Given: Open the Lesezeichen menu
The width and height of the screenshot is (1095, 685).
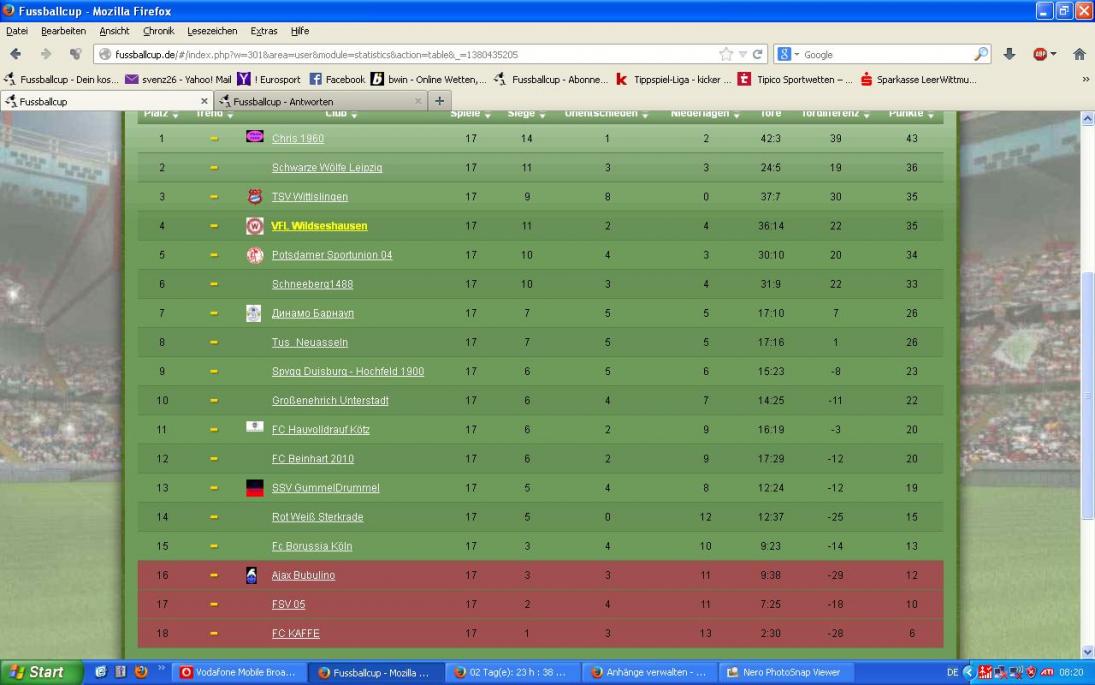Looking at the screenshot, I should coord(208,31).
